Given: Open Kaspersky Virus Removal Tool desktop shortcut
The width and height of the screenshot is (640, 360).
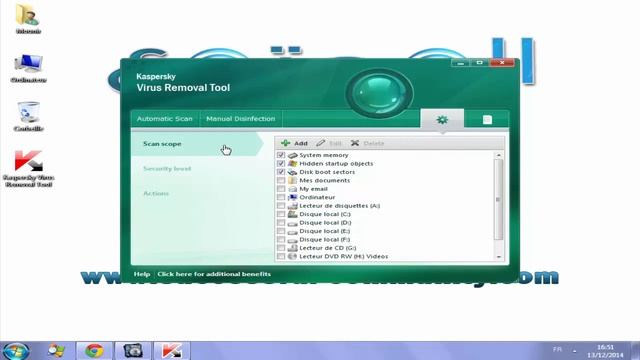Looking at the screenshot, I should click(x=28, y=169).
